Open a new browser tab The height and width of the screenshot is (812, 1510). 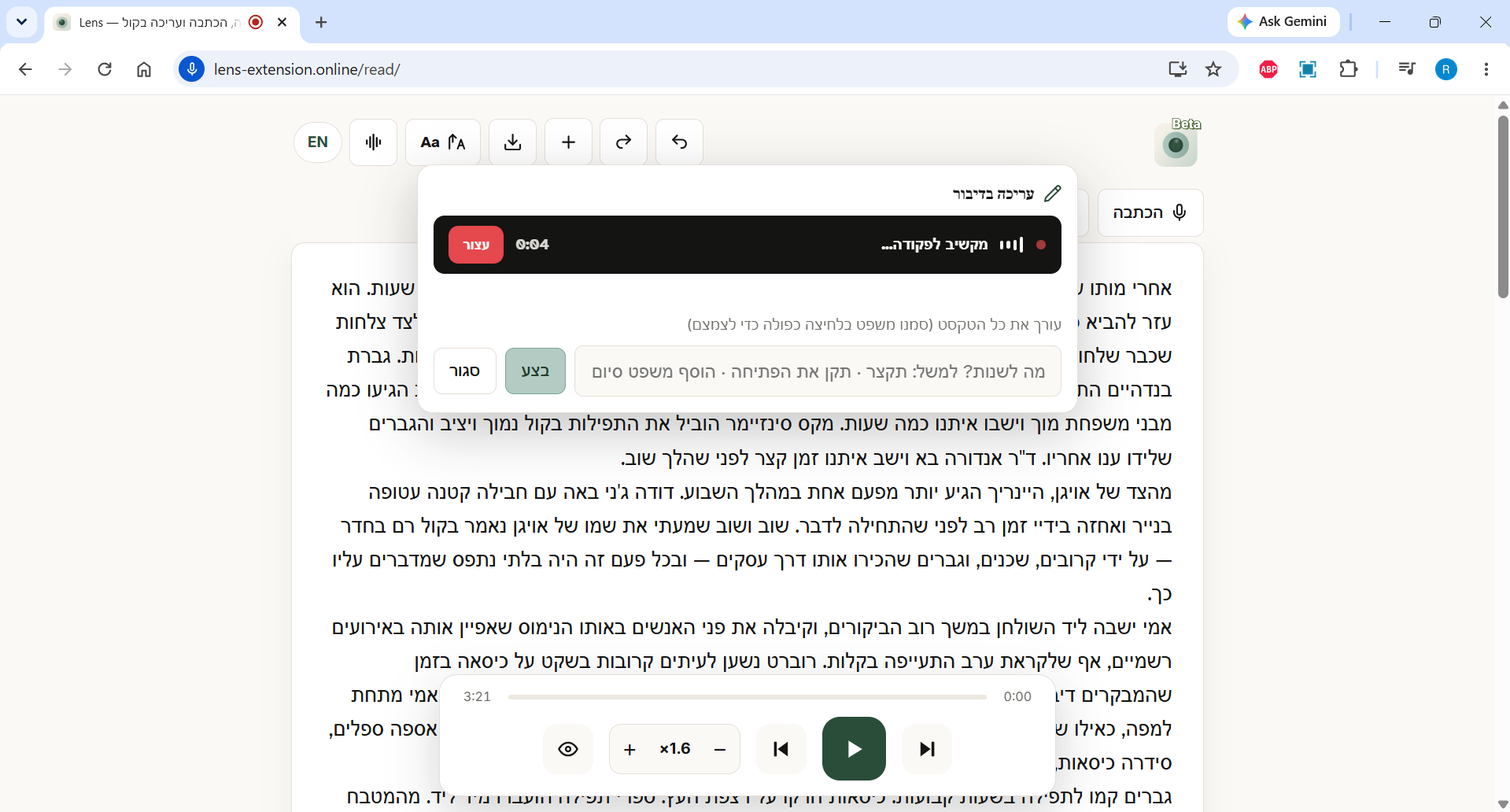click(x=321, y=22)
